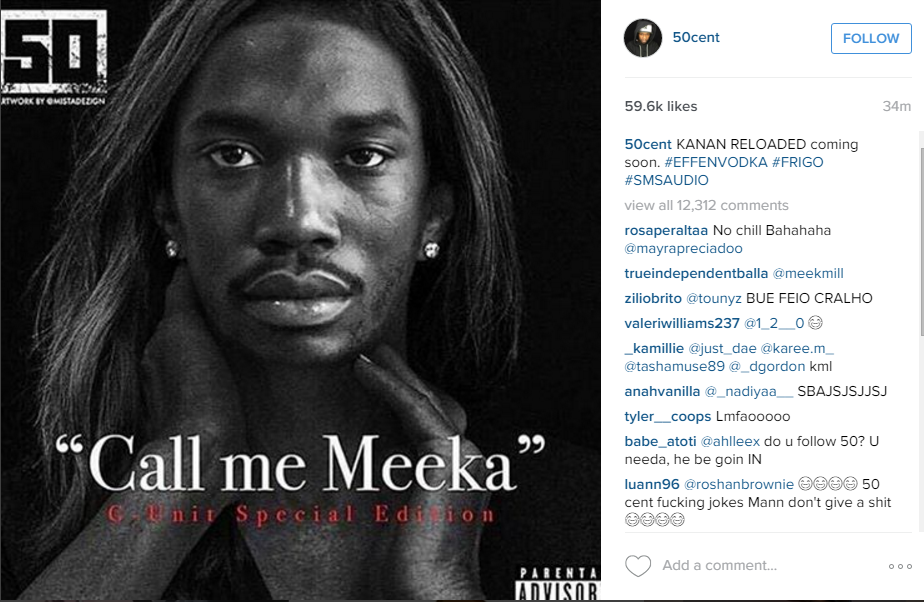
Task: Open the #FRIGO hashtag
Action: tap(797, 162)
